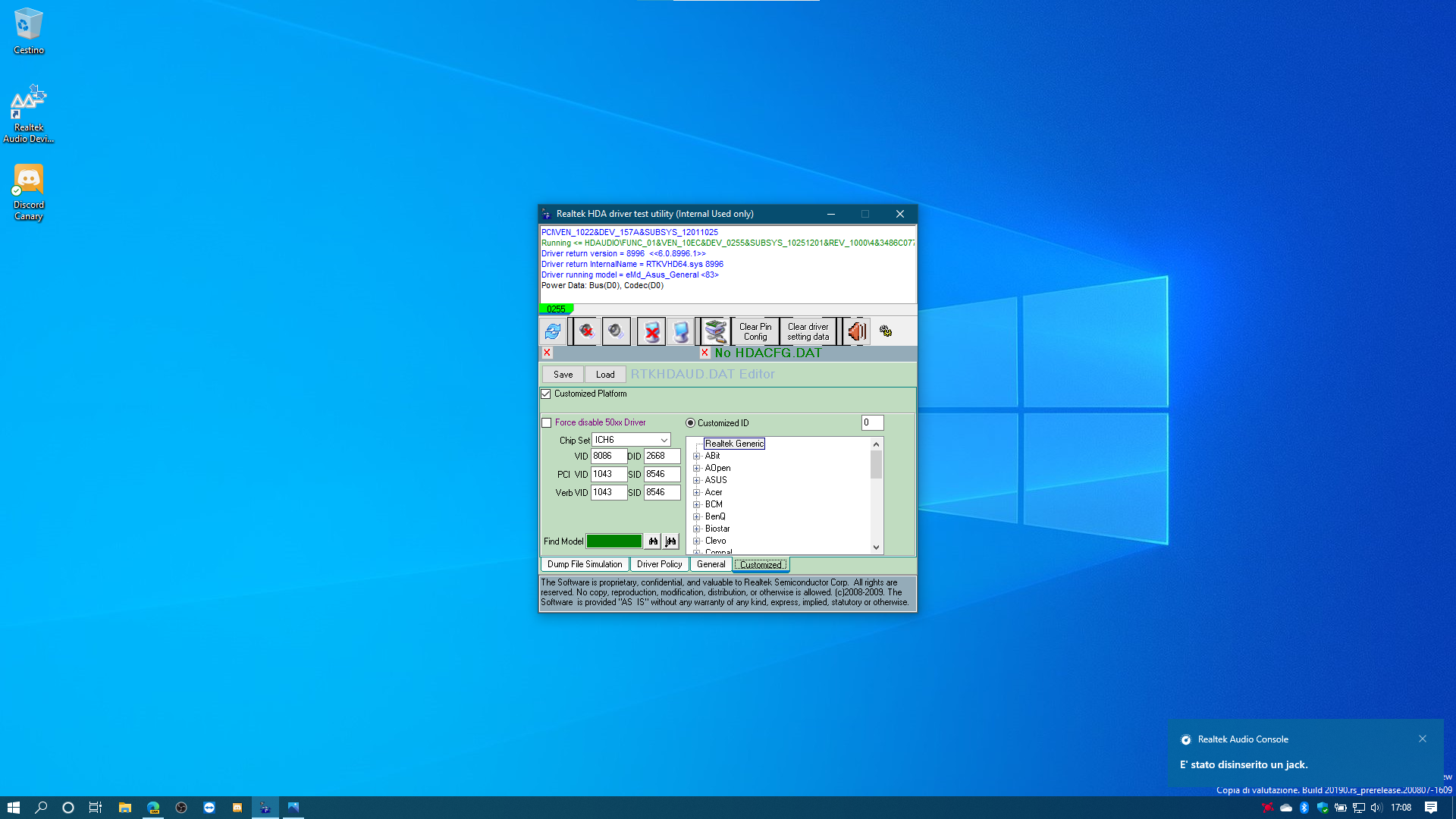This screenshot has height=819, width=1456.
Task: Click the PCI VID field 1043
Action: 609,474
